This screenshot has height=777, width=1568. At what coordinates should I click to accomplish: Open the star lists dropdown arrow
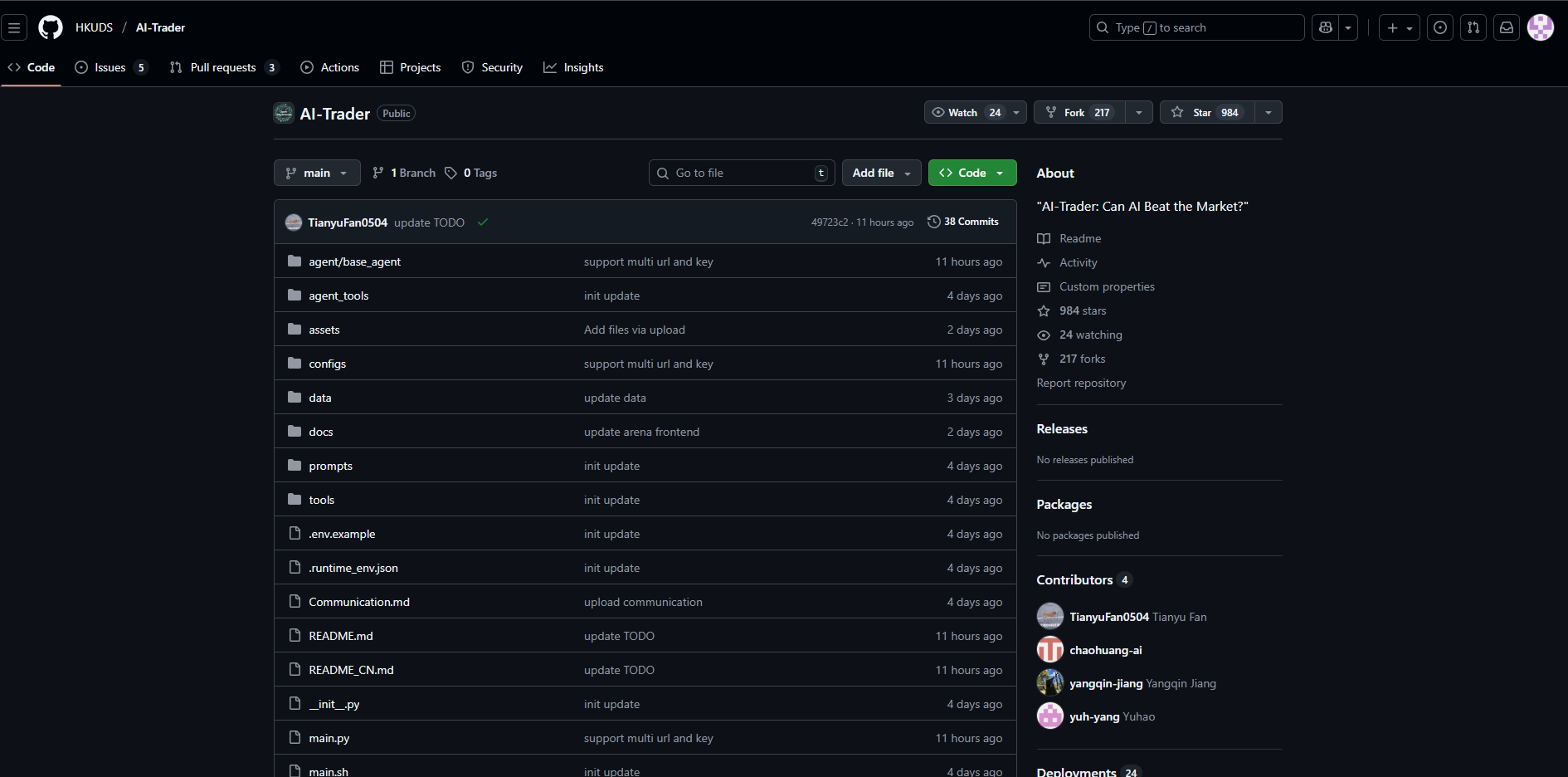1269,113
